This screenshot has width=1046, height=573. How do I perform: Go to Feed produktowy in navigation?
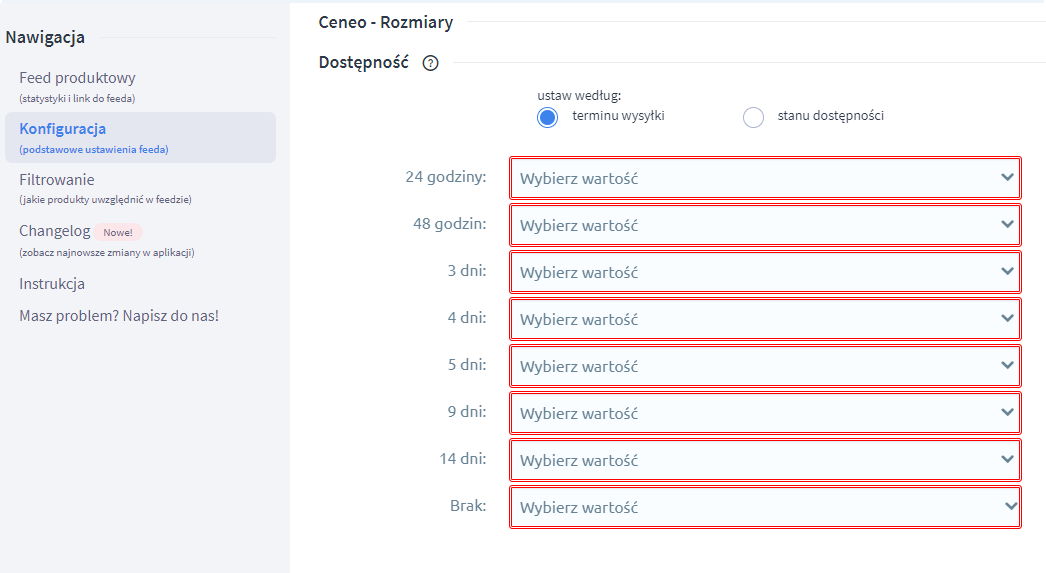pyautogui.click(x=77, y=78)
